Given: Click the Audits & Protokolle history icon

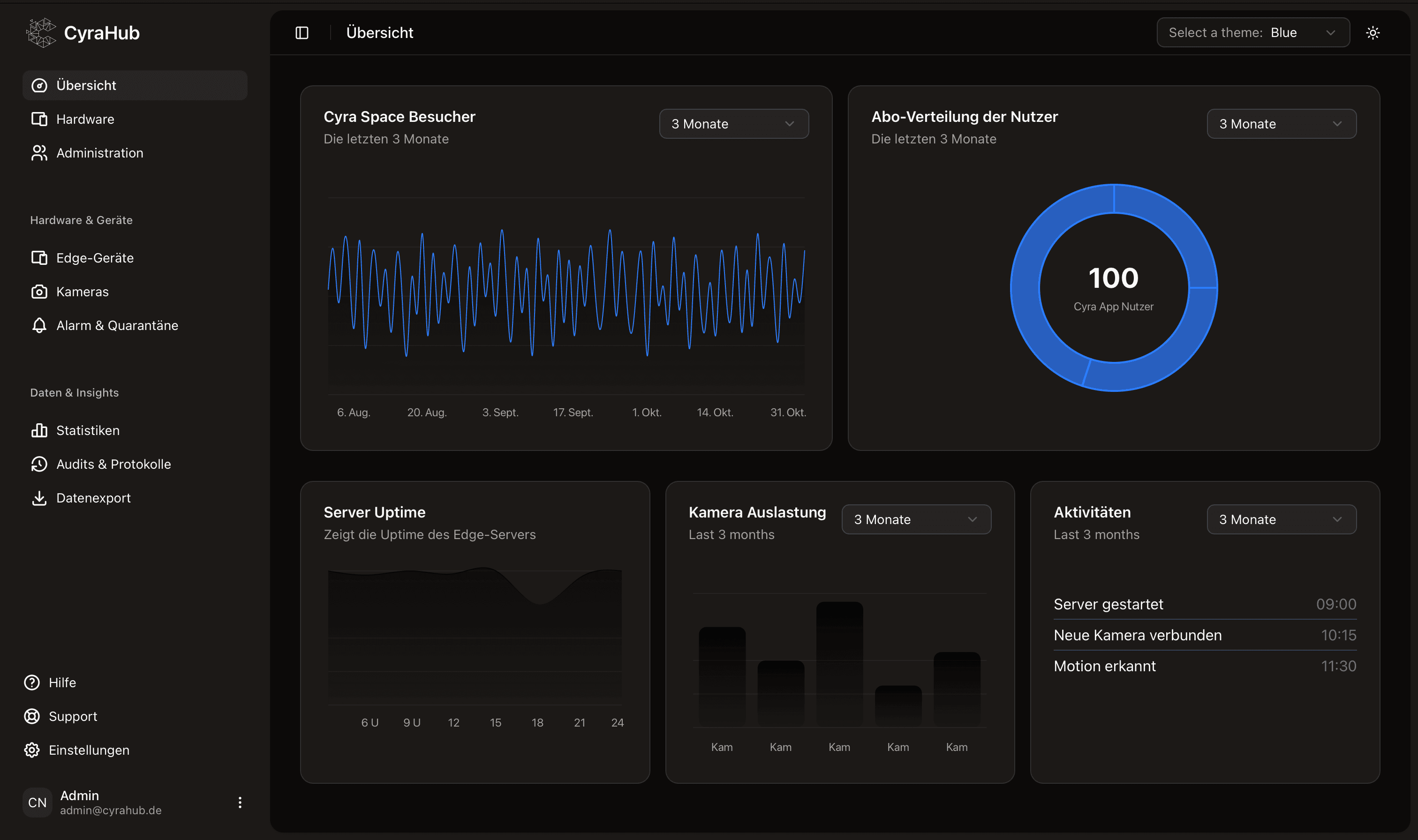Looking at the screenshot, I should (39, 464).
